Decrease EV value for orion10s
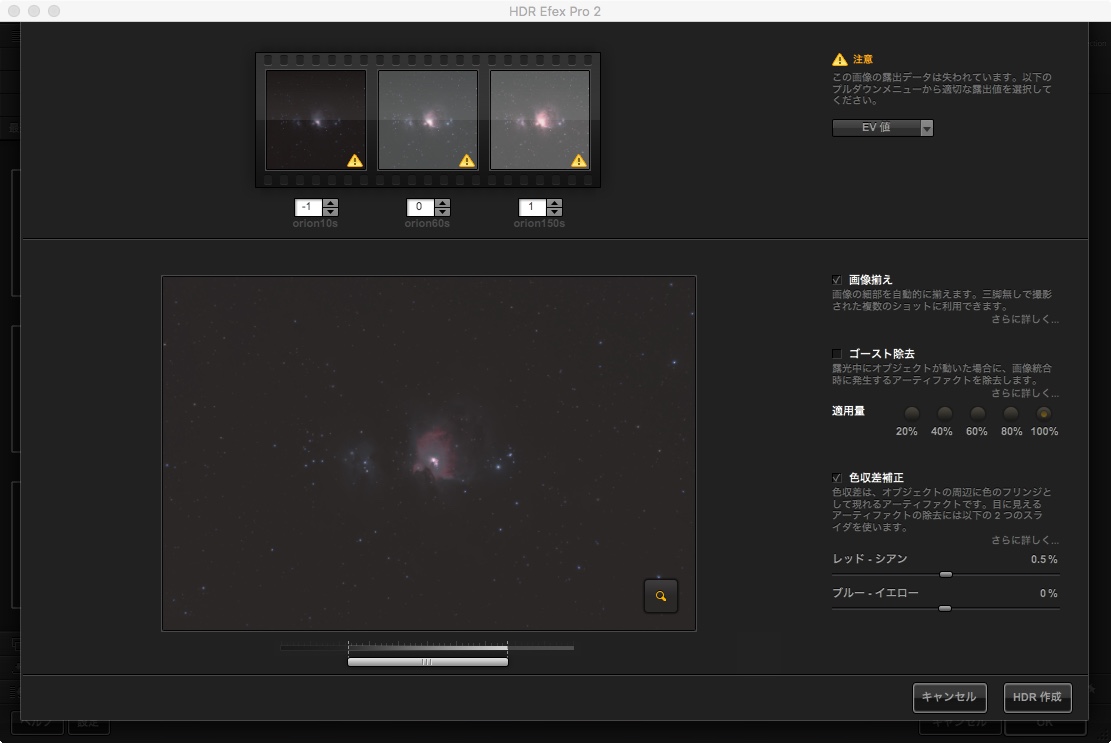 pos(331,211)
